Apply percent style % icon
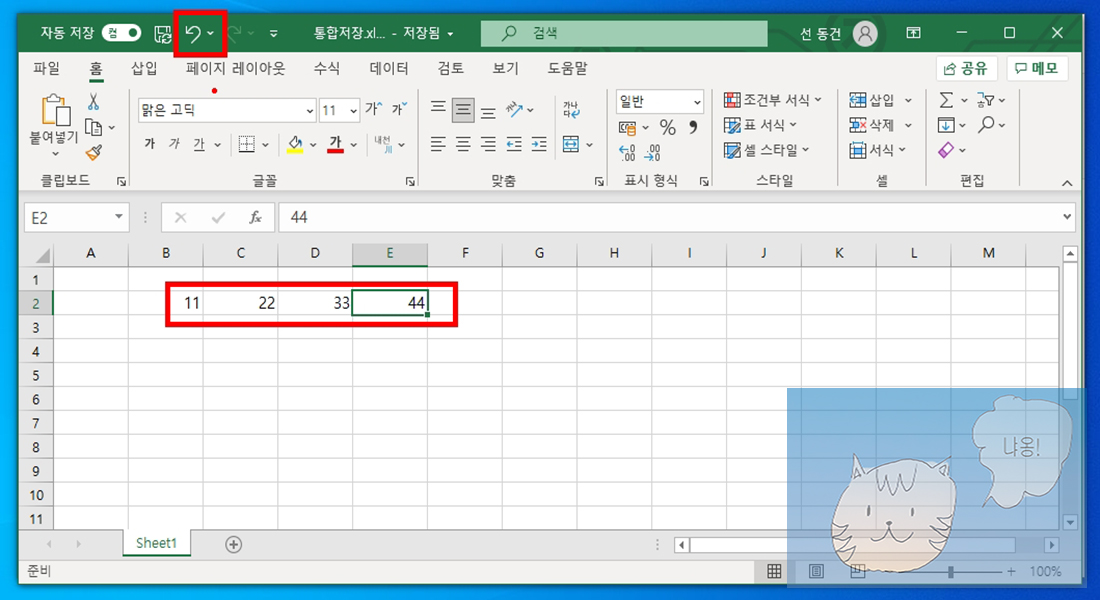 (667, 128)
